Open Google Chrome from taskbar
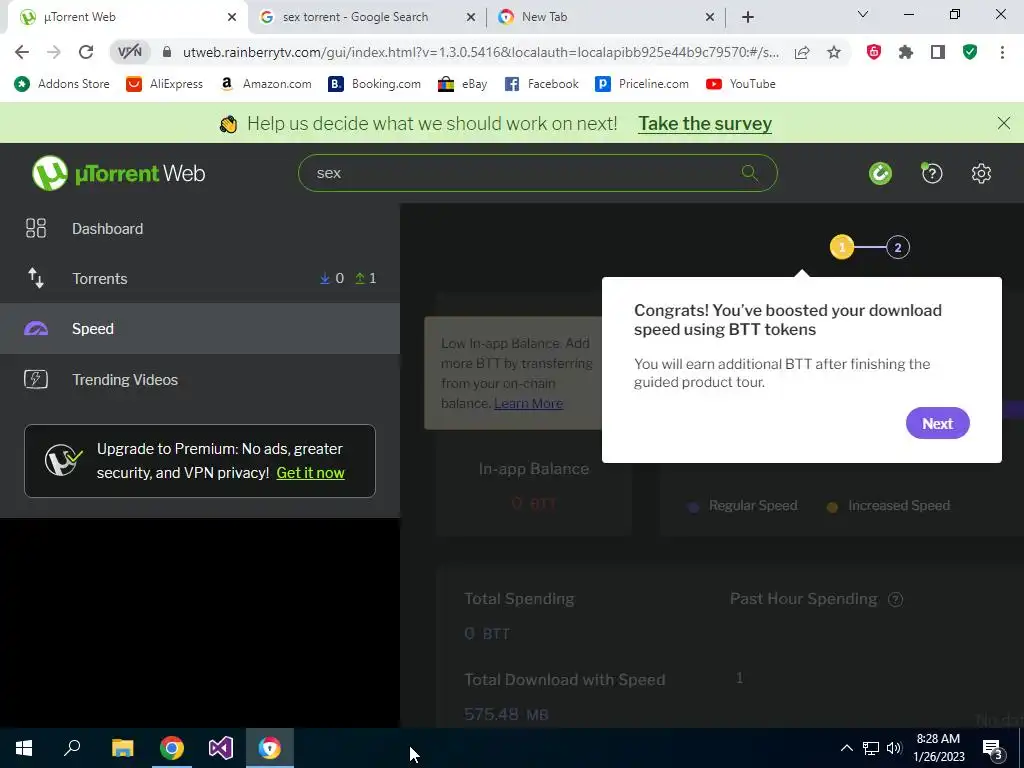This screenshot has height=768, width=1024. click(x=172, y=748)
